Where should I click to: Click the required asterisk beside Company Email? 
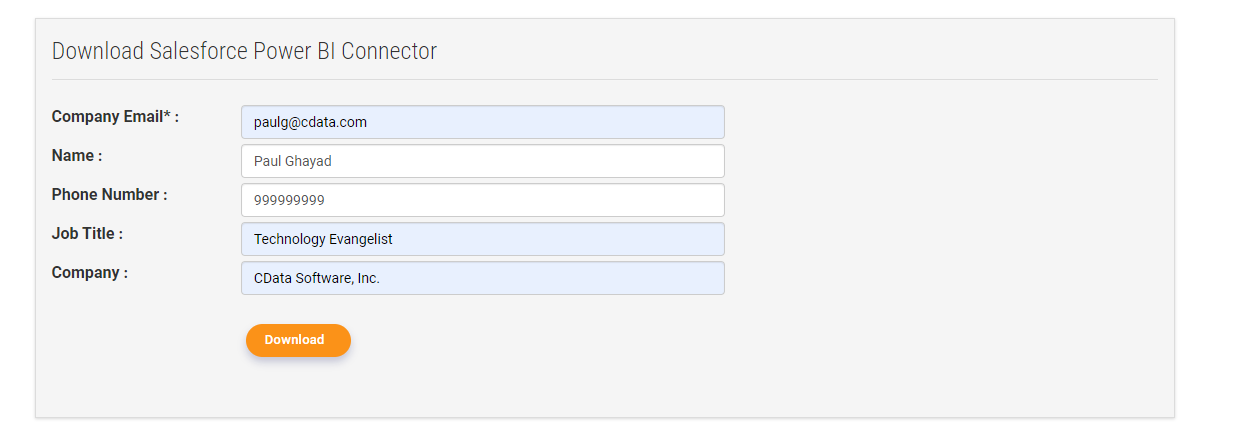pyautogui.click(x=166, y=116)
